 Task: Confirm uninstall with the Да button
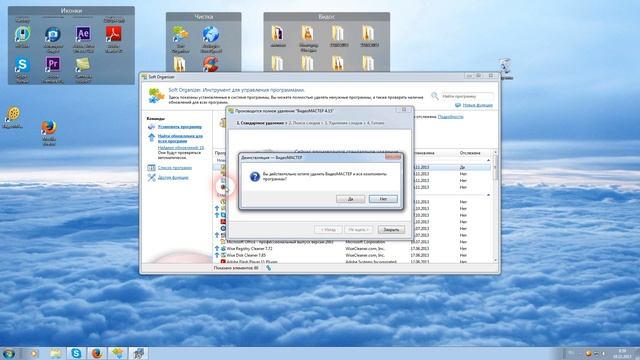pyautogui.click(x=350, y=199)
